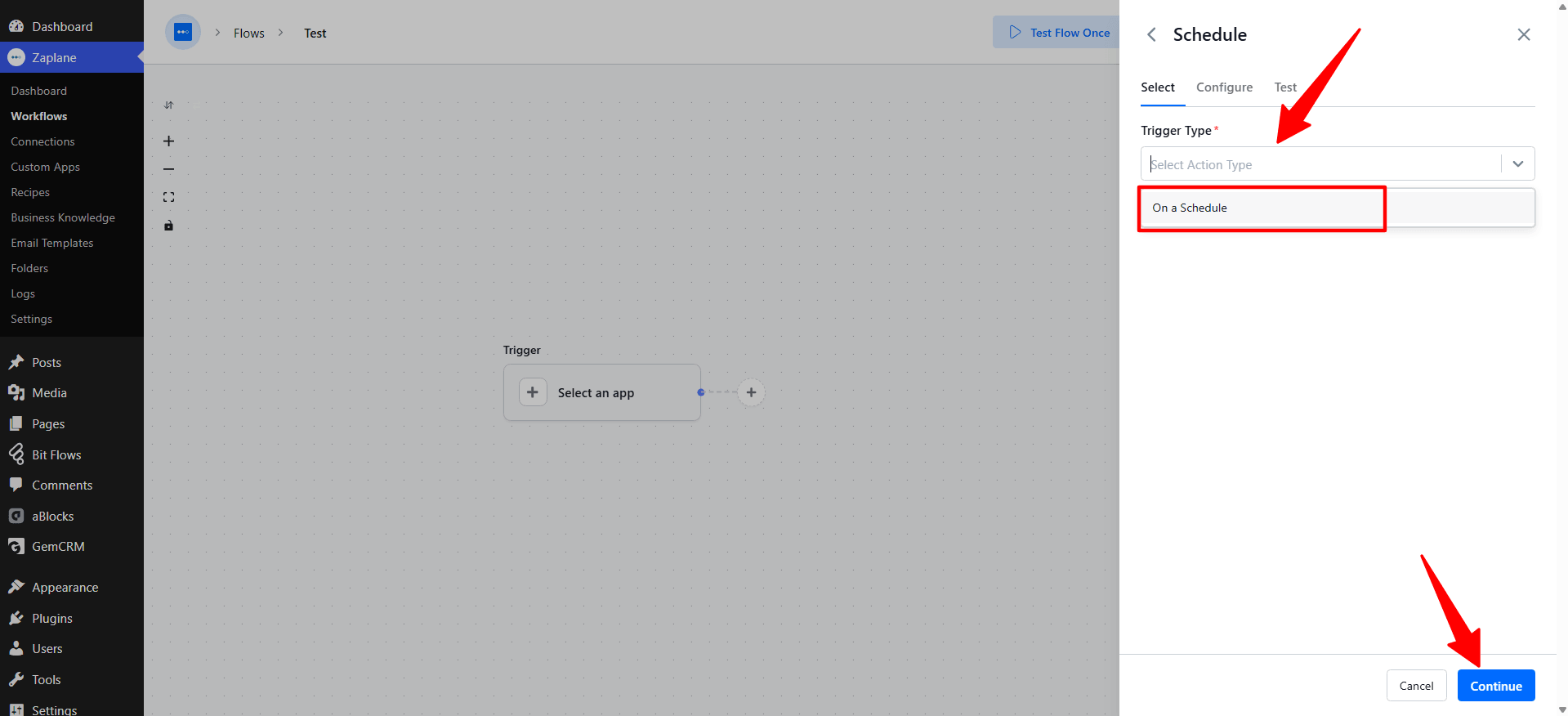1568x716 pixels.
Task: Zoom out on the flow canvas
Action: point(169,169)
